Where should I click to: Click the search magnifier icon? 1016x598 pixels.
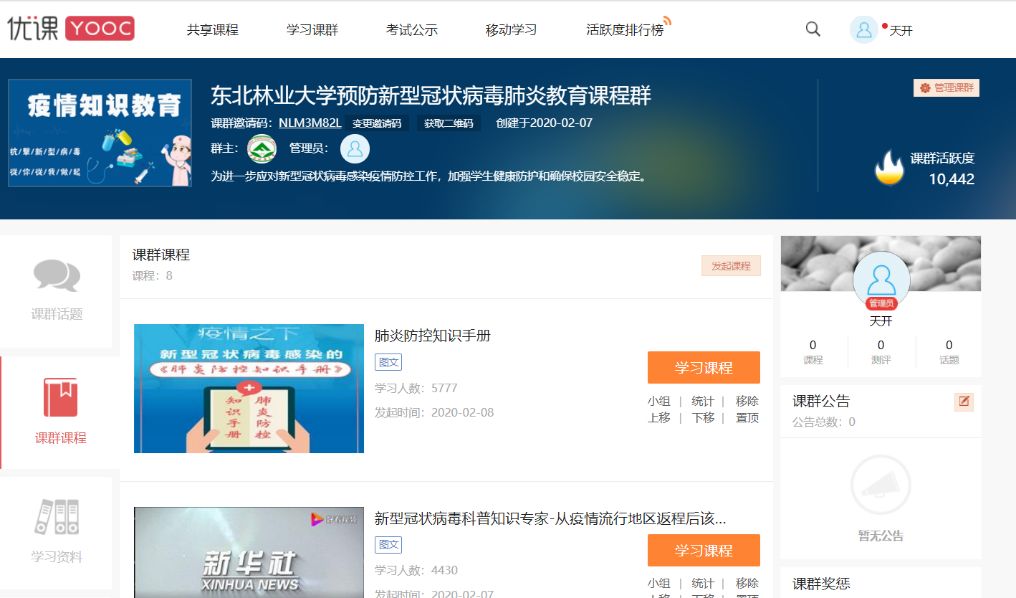pos(813,29)
